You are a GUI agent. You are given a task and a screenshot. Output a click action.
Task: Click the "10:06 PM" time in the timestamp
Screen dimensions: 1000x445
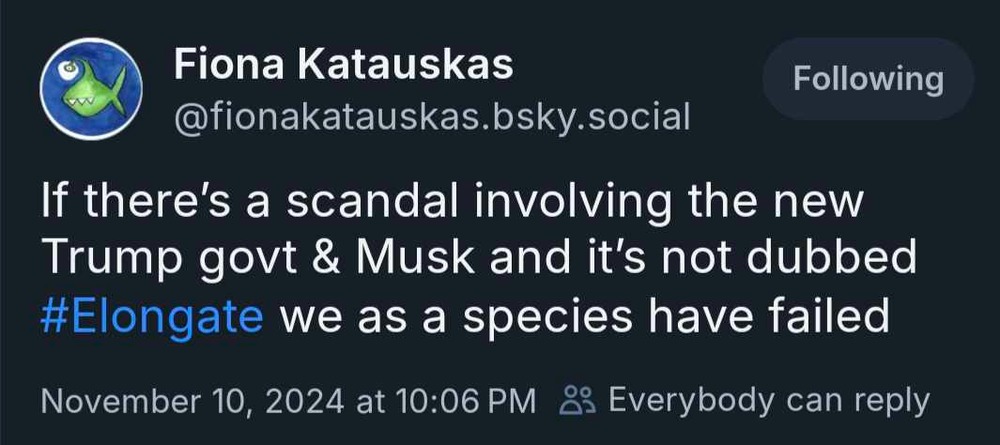coord(464,401)
